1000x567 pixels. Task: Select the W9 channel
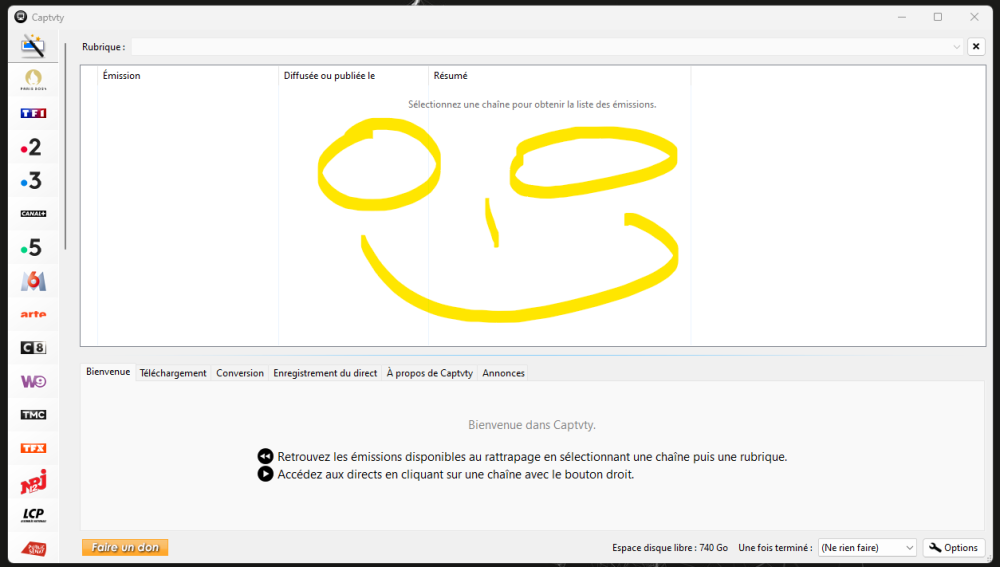pyautogui.click(x=33, y=381)
